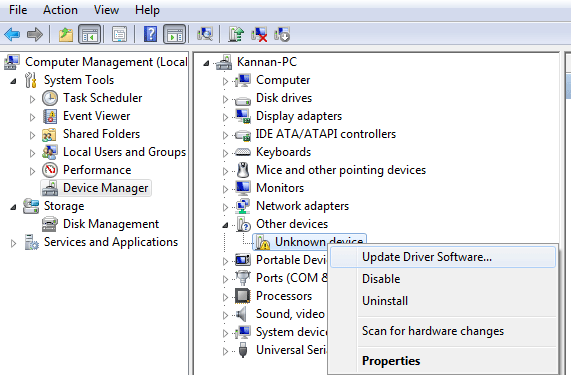The image size is (571, 375).
Task: Expand the Services and Applications node
Action: (13, 243)
